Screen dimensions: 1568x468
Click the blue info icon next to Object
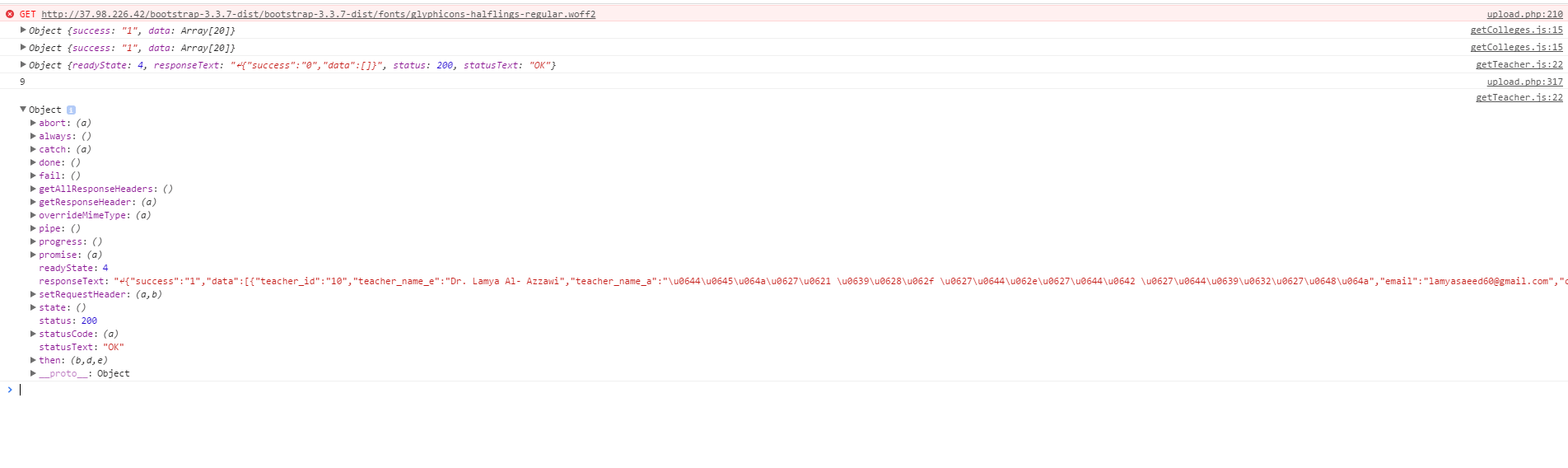71,110
